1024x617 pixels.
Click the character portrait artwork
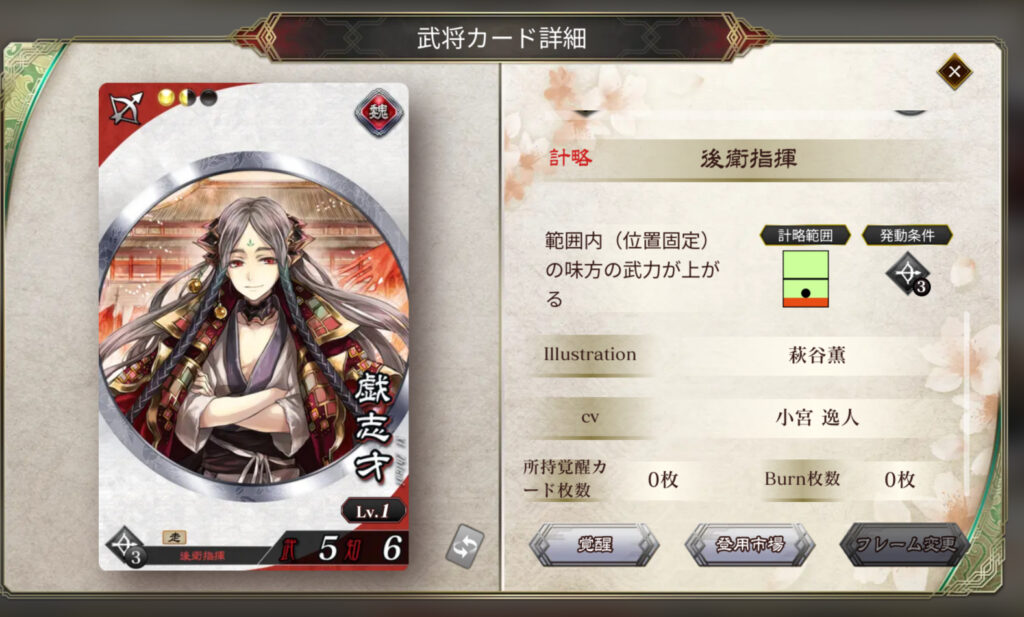pyautogui.click(x=253, y=326)
